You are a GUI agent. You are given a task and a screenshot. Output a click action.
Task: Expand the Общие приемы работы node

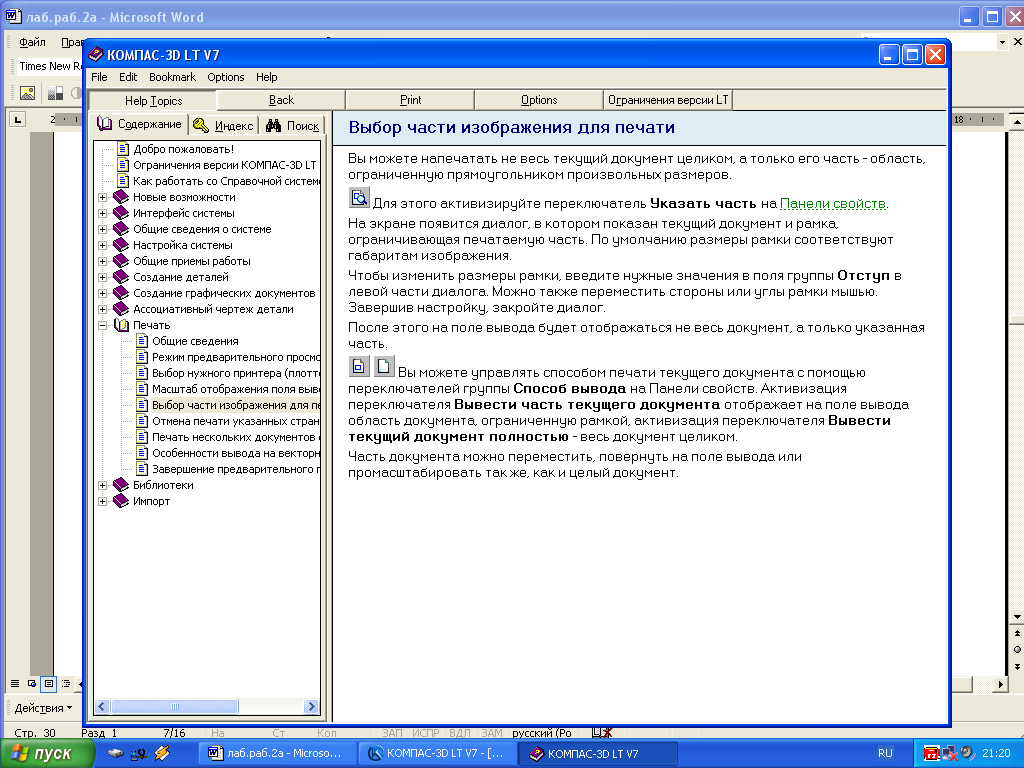tap(103, 261)
